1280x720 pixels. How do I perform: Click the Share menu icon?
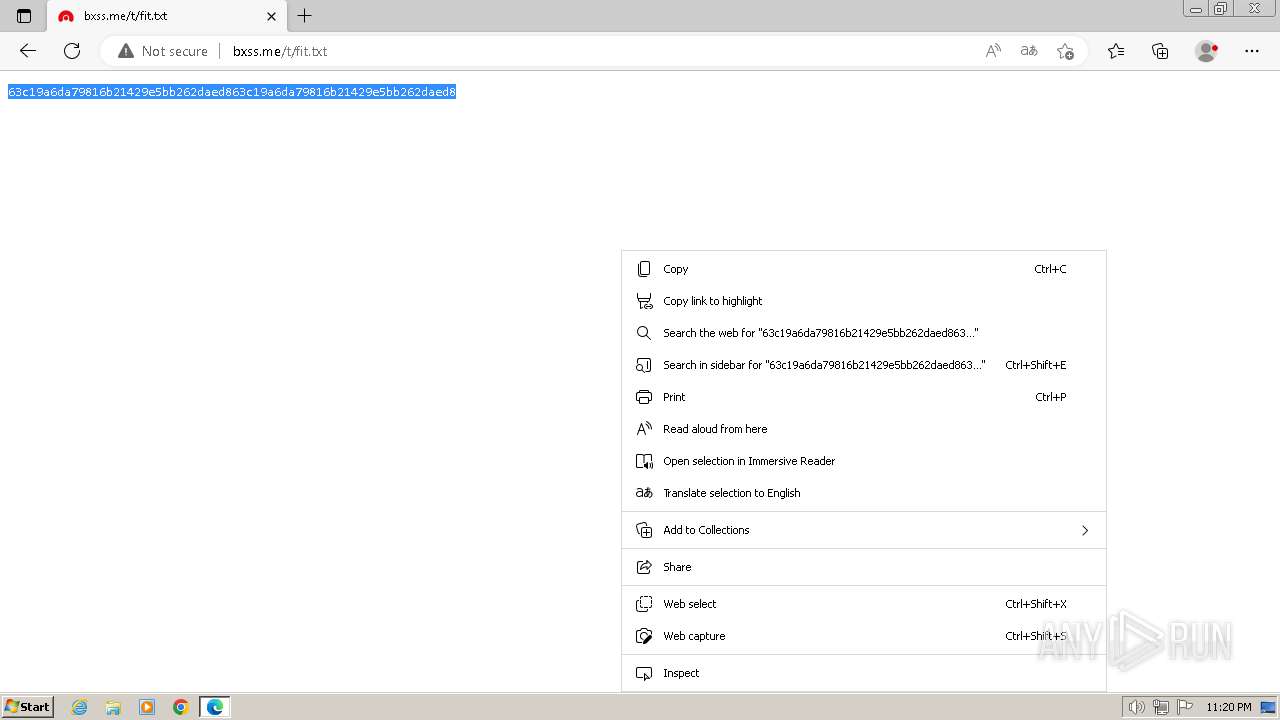pyautogui.click(x=644, y=567)
